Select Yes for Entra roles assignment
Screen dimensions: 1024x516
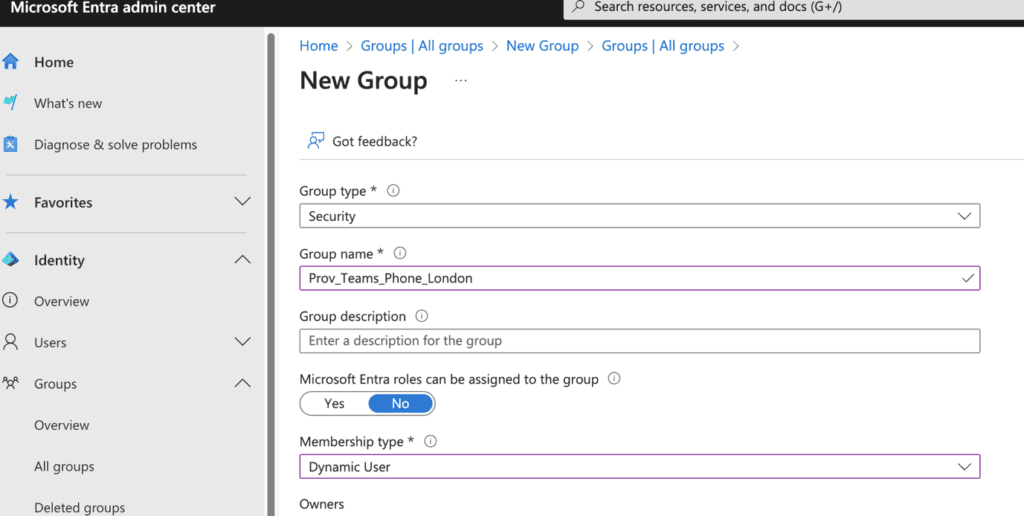tap(334, 404)
